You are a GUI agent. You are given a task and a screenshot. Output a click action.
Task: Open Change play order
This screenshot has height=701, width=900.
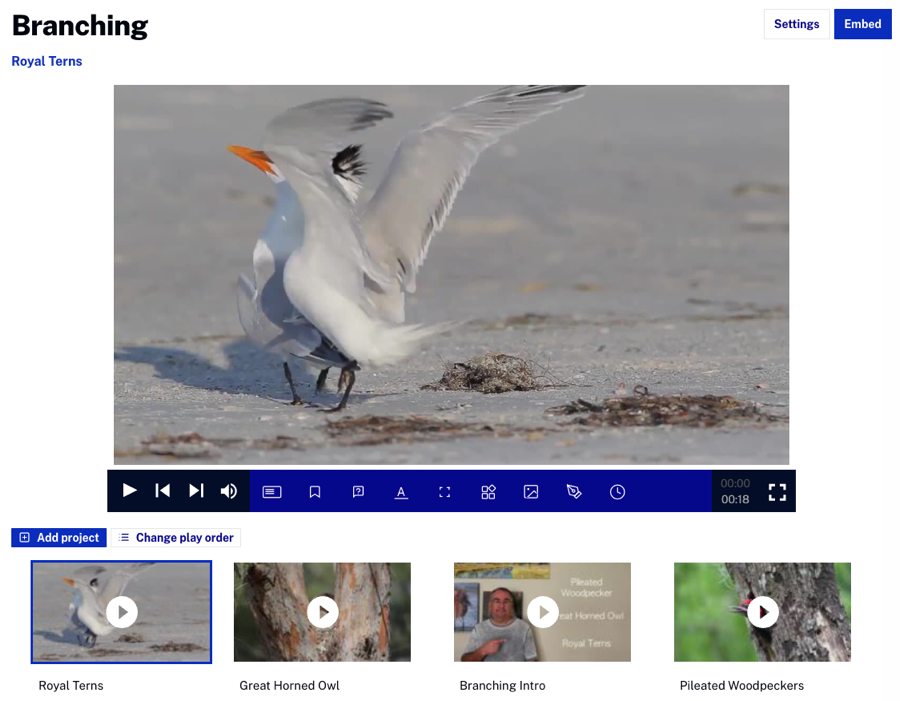pyautogui.click(x=176, y=538)
